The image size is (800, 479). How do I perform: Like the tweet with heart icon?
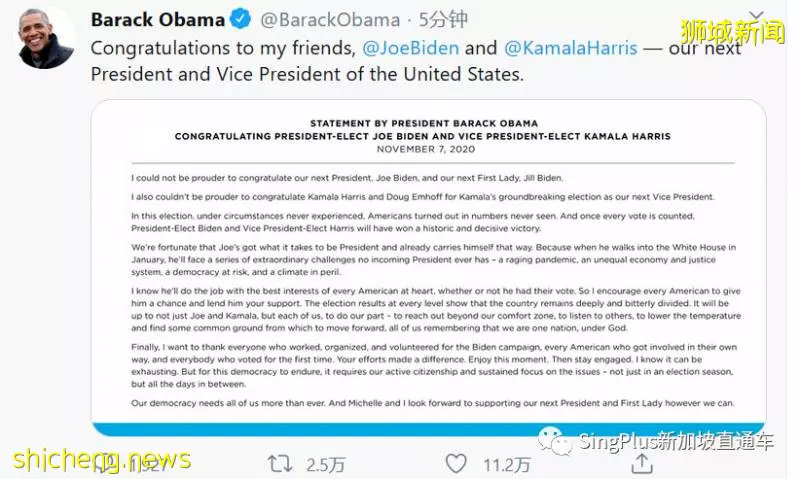pos(456,464)
